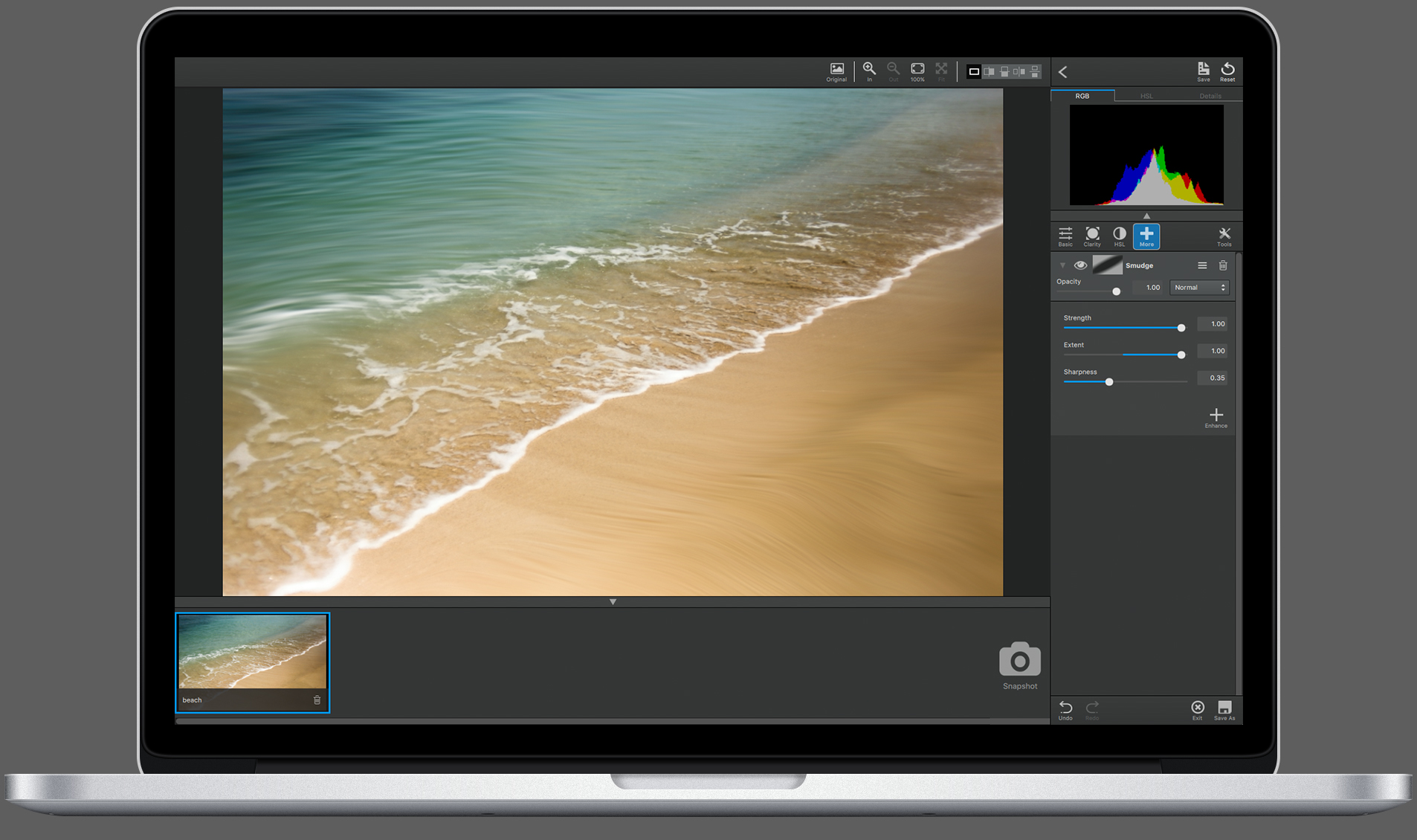Collapse the histogram panel with up arrow
The width and height of the screenshot is (1417, 840).
pyautogui.click(x=1146, y=216)
